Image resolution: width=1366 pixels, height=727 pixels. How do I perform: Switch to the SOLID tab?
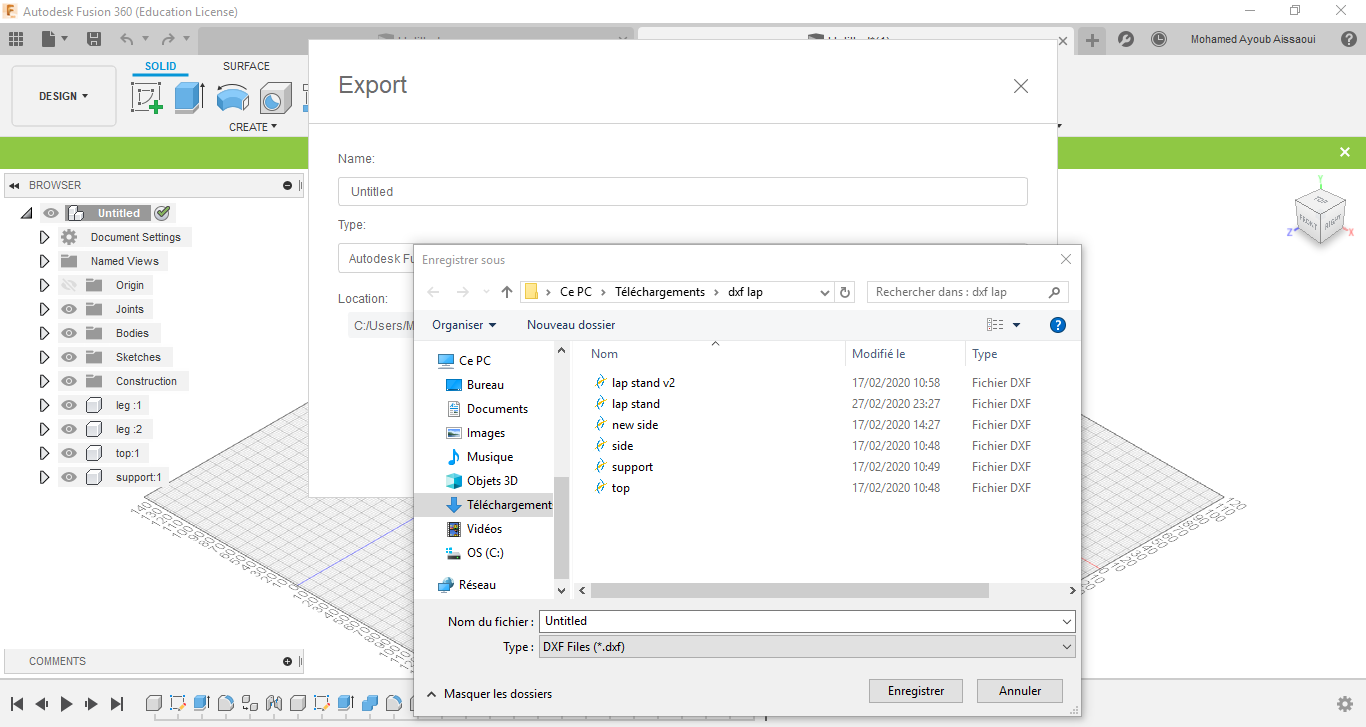click(x=160, y=67)
